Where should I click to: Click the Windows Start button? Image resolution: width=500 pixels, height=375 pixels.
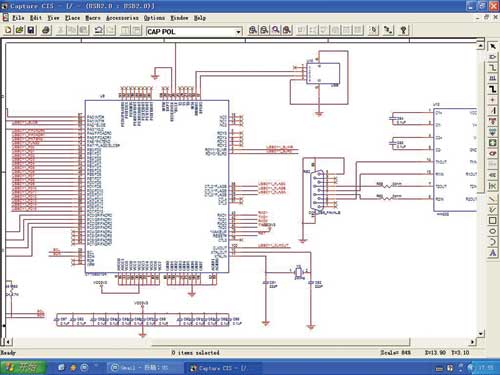click(x=23, y=367)
